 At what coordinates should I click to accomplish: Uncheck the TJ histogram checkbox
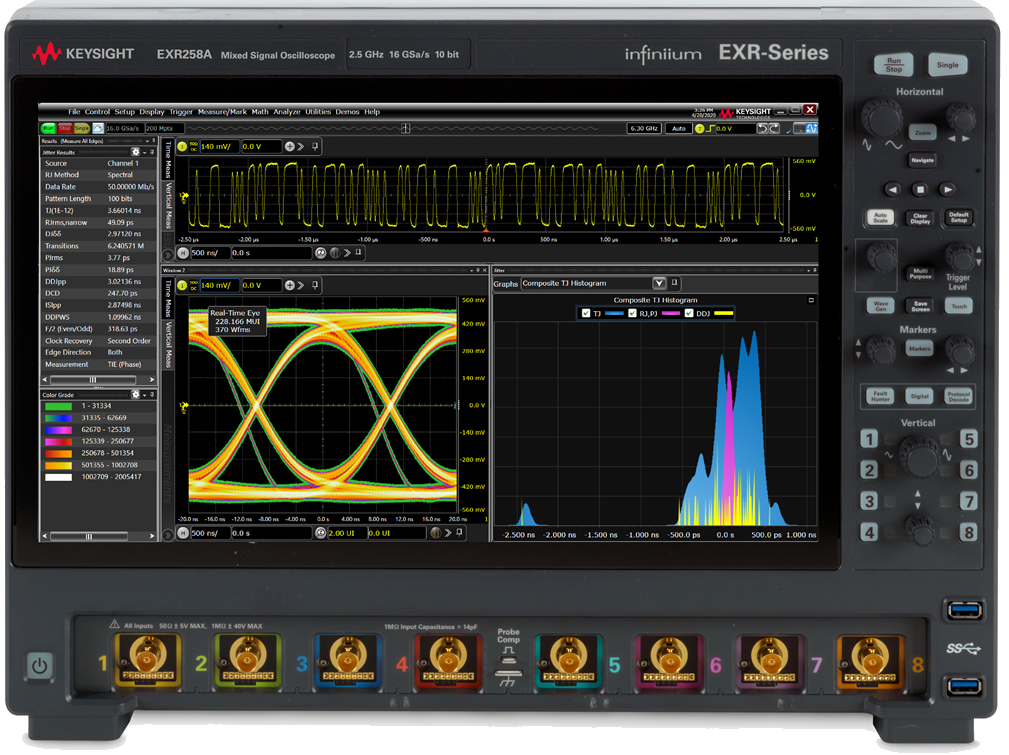pyautogui.click(x=586, y=313)
